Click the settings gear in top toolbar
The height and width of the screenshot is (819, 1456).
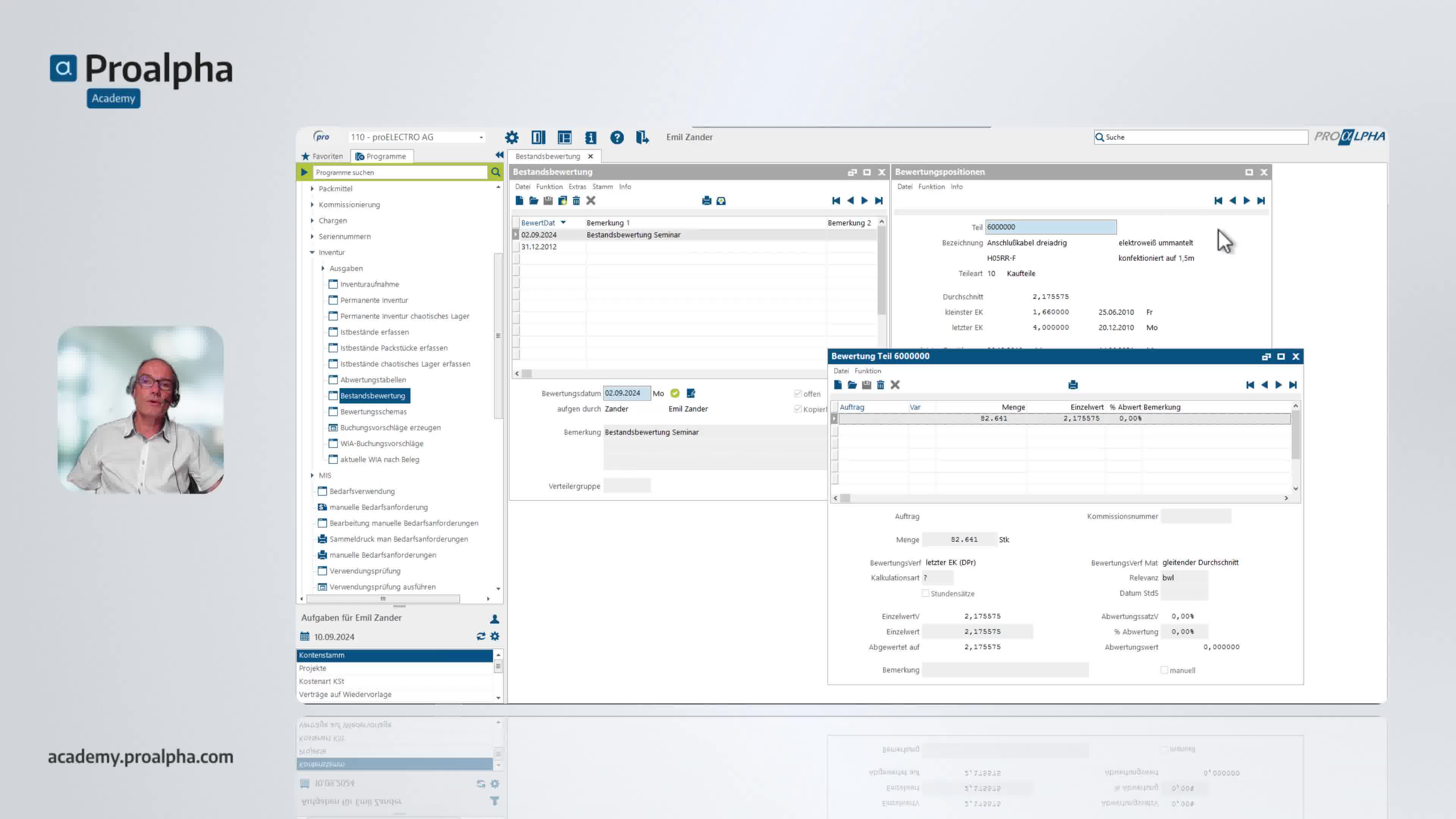[x=511, y=137]
